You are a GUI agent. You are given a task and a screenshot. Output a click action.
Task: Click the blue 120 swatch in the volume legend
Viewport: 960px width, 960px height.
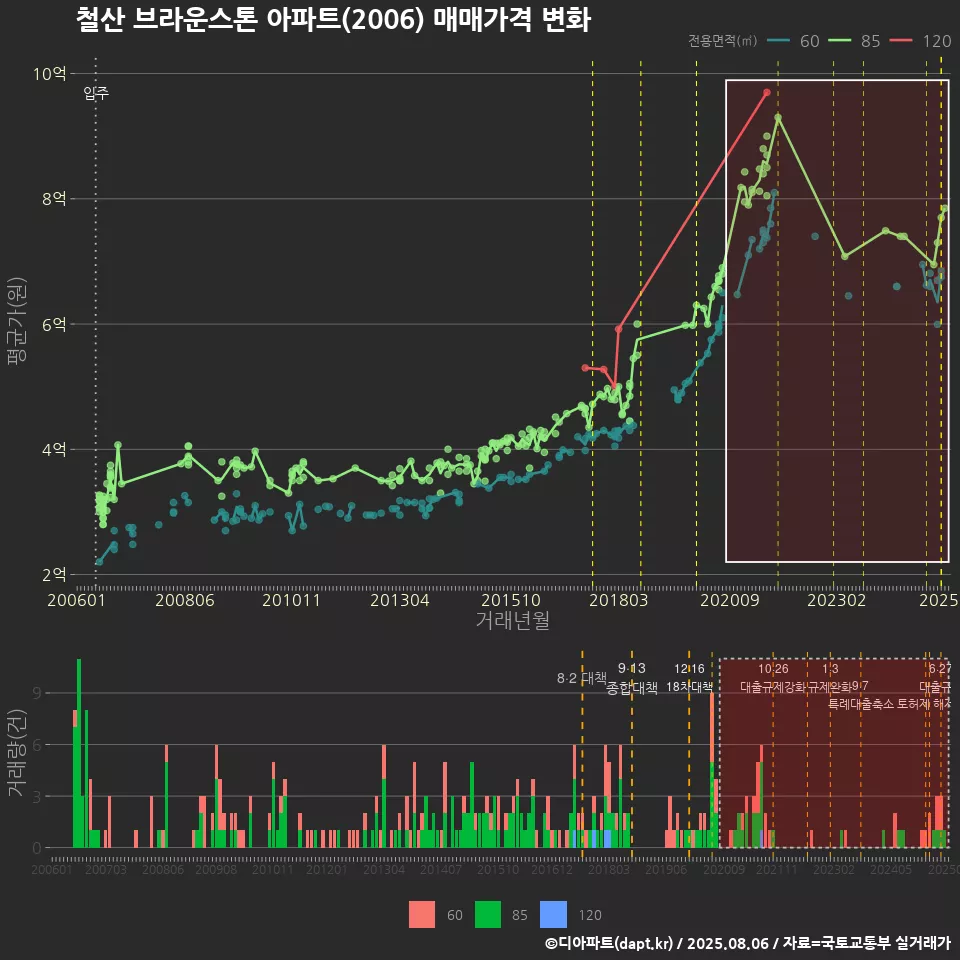(553, 915)
